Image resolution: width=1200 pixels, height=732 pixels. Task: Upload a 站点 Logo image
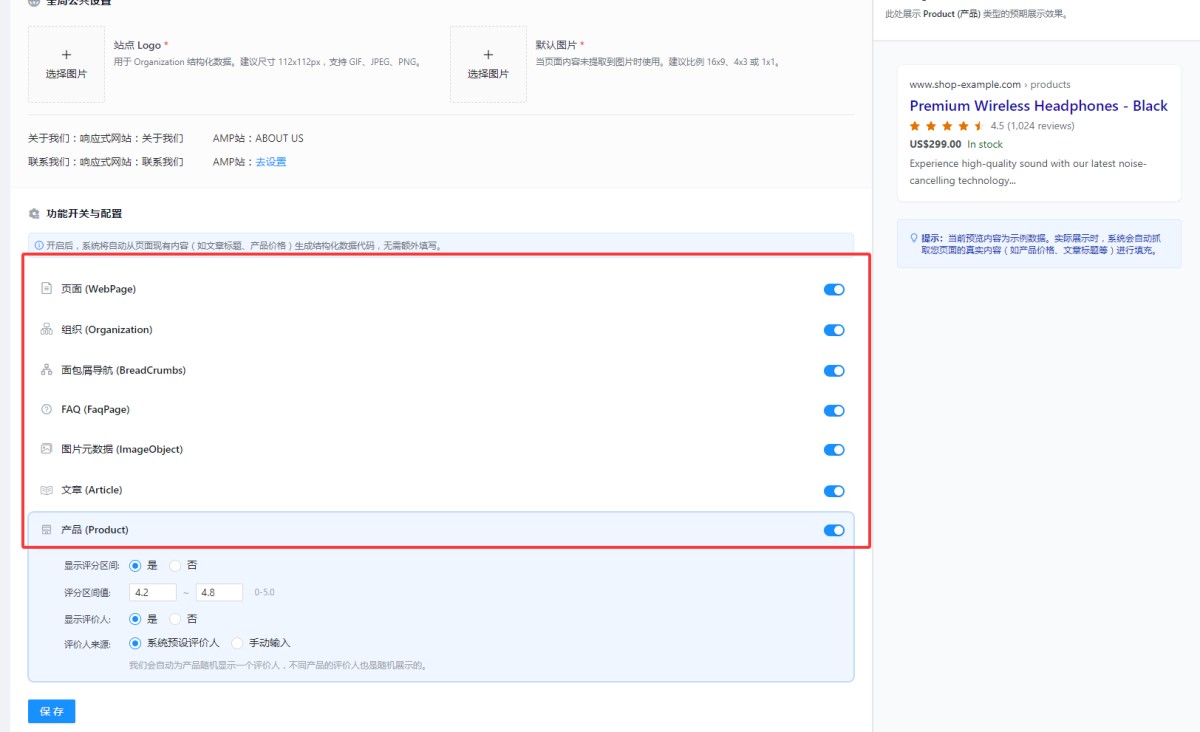[66, 64]
